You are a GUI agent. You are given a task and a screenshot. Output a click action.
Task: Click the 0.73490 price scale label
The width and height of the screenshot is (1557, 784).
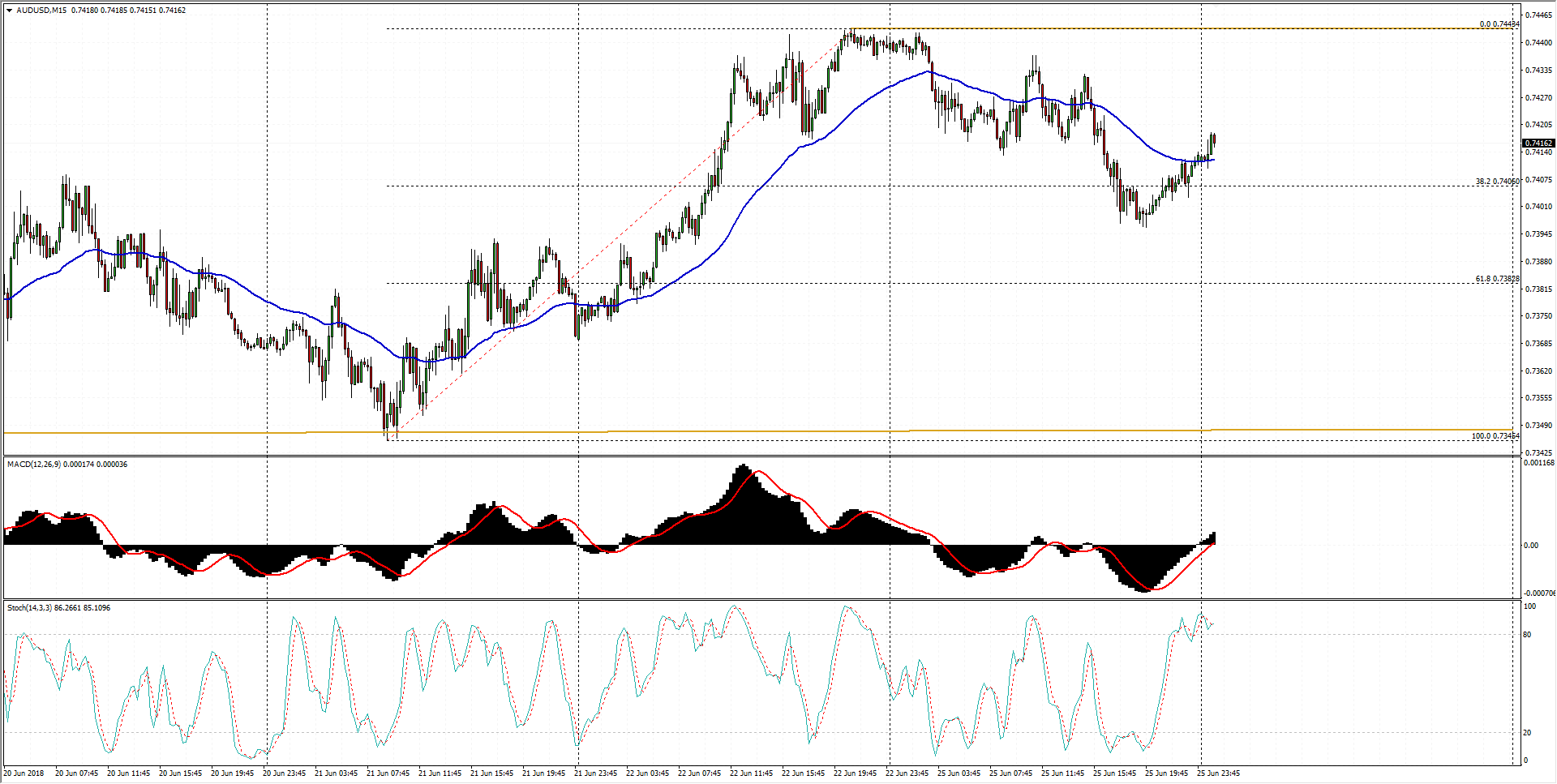click(1538, 426)
